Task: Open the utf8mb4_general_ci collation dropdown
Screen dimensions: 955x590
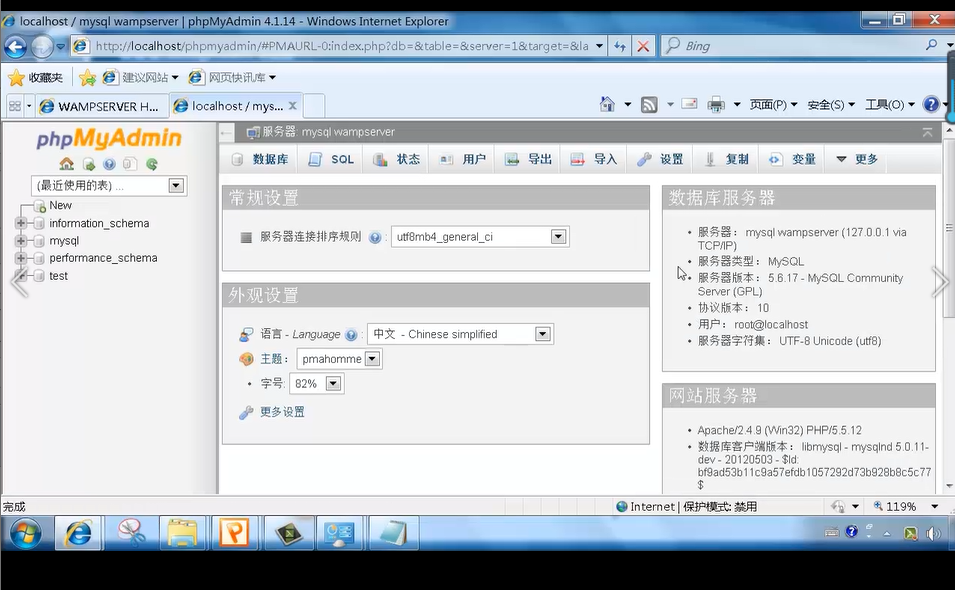Action: click(x=480, y=237)
